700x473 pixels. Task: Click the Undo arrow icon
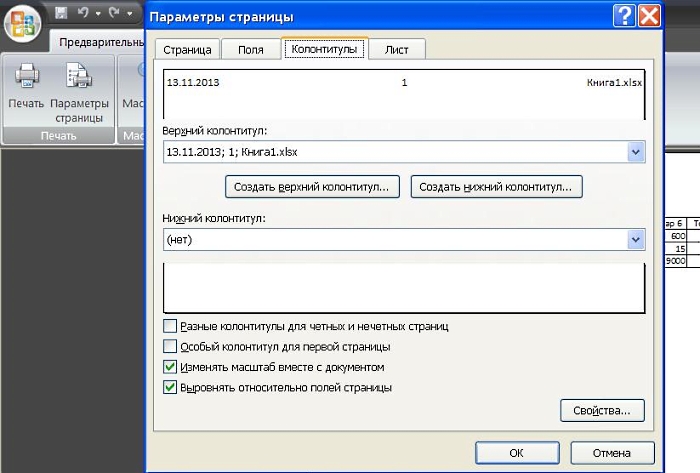tap(84, 14)
